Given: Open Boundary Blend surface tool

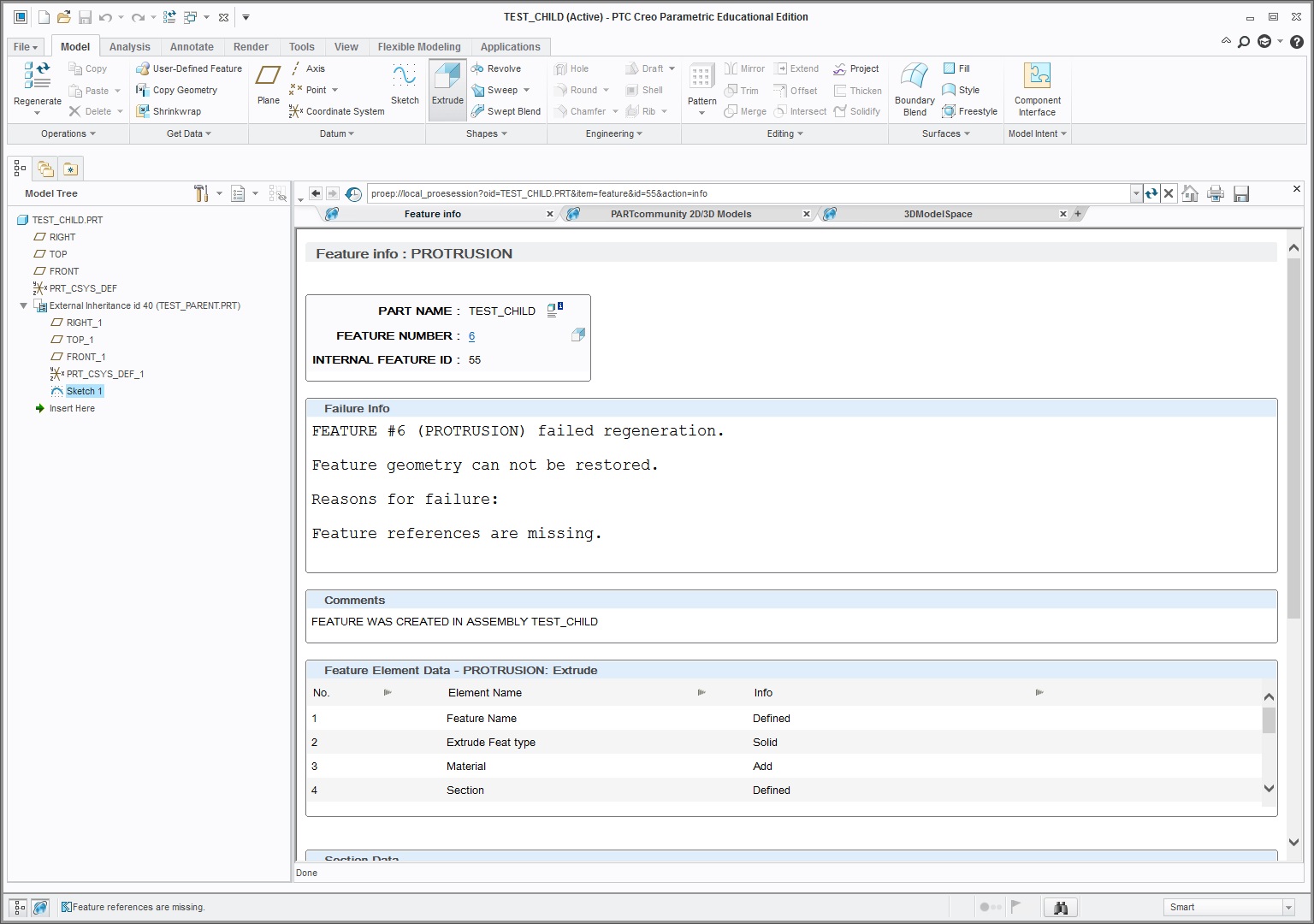Looking at the screenshot, I should coord(914,89).
